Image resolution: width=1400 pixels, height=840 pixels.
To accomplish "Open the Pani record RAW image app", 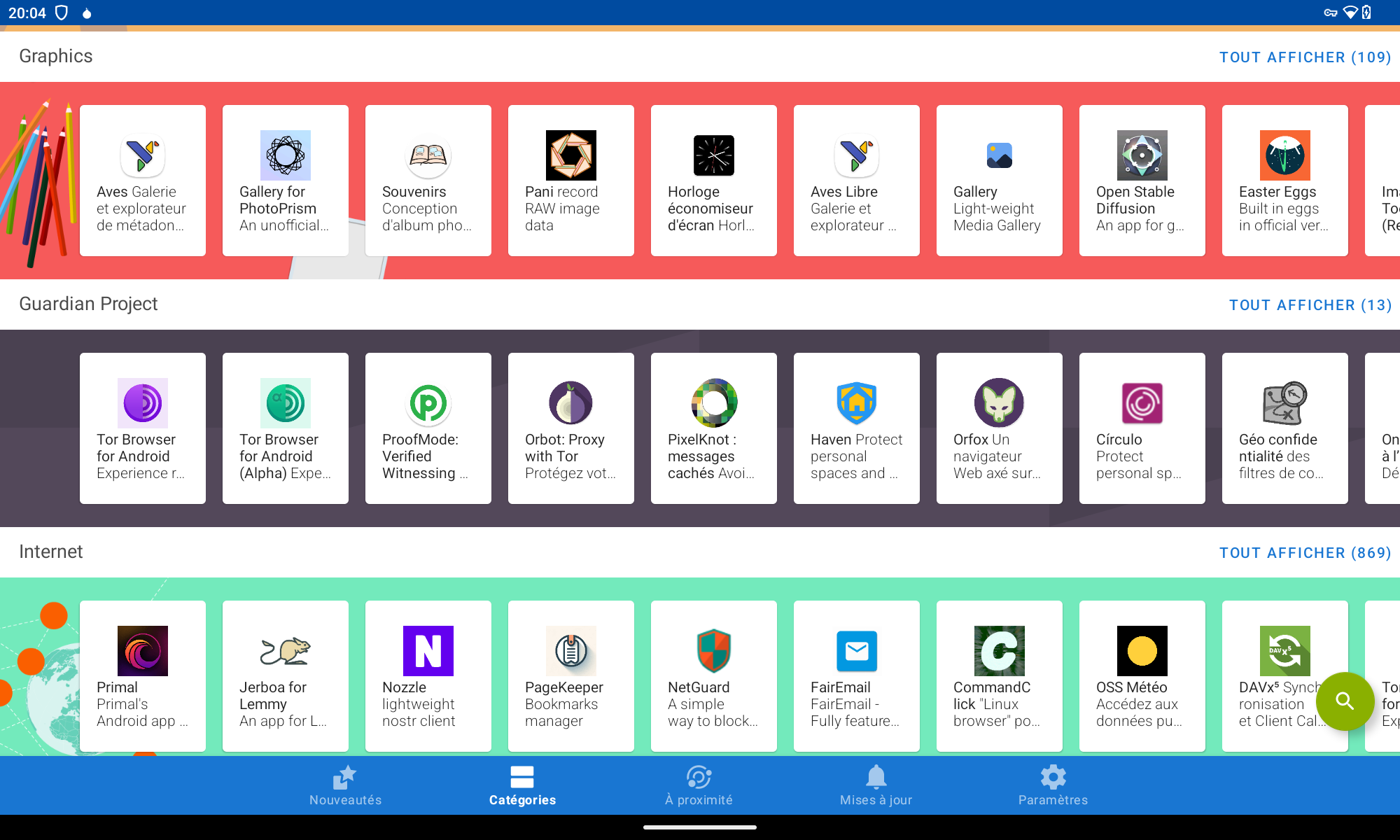I will coord(570,180).
